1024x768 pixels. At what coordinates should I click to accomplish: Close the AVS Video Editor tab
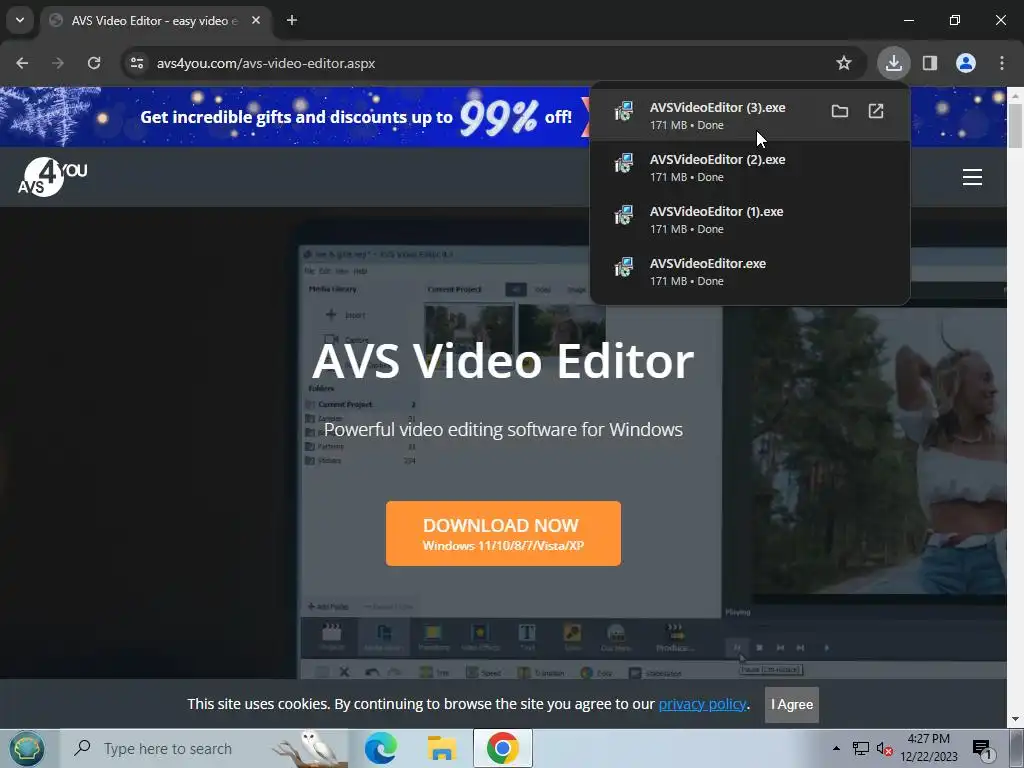coord(256,20)
